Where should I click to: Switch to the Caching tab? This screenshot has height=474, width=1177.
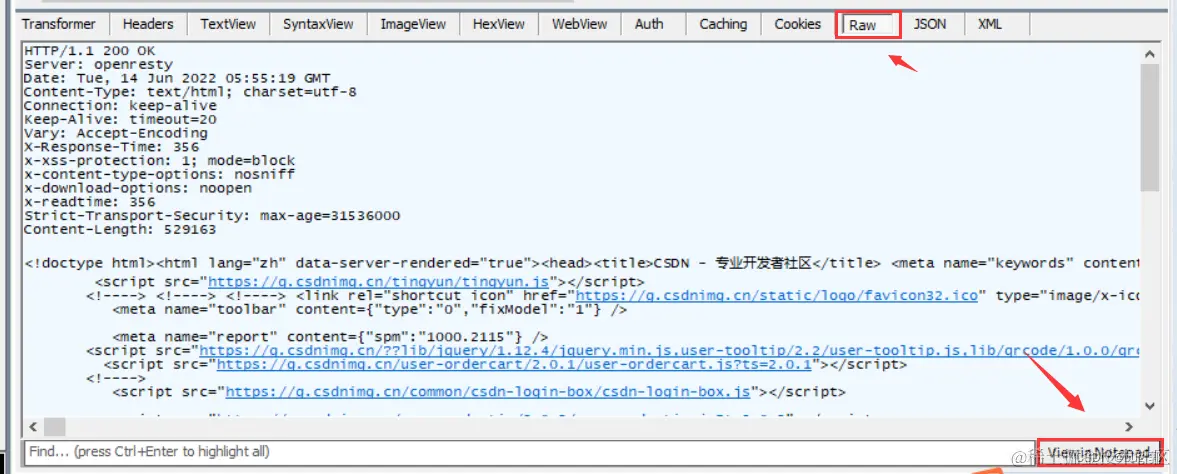[x=723, y=24]
